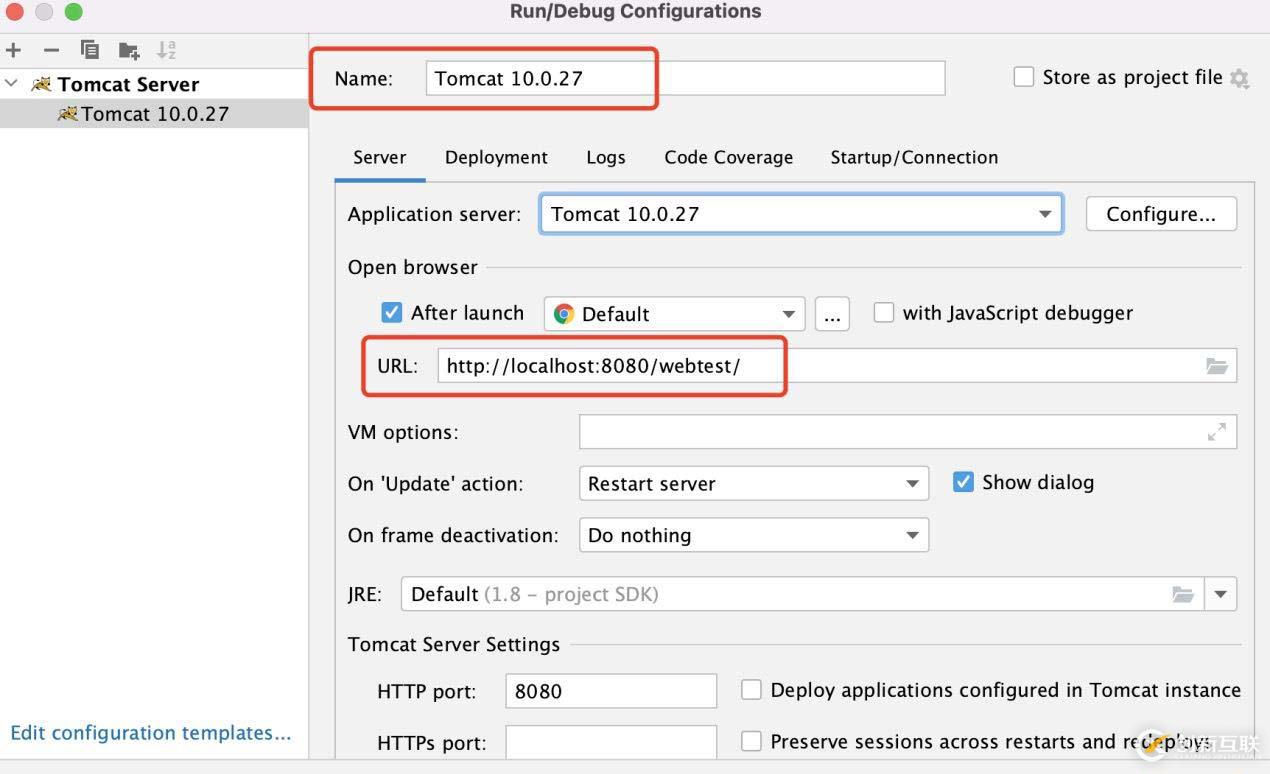The width and height of the screenshot is (1270, 774).
Task: Collapse the Tomcat Server tree node
Action: pos(12,84)
